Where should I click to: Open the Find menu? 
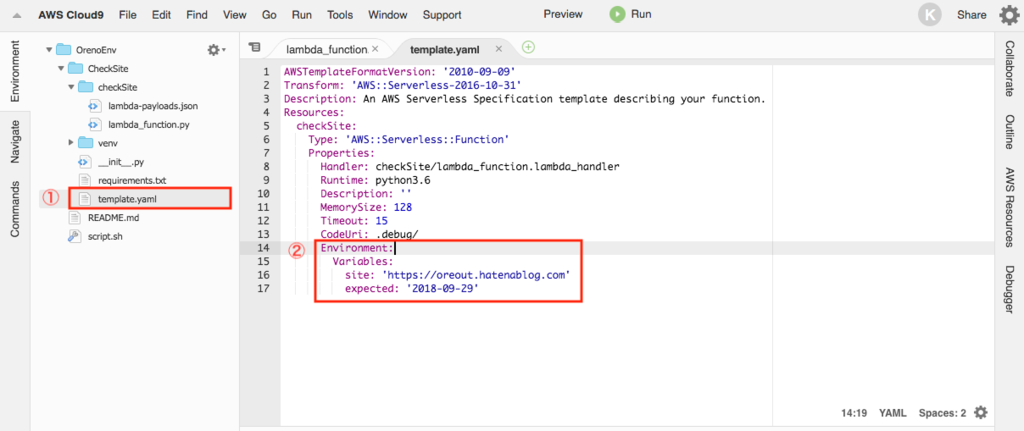click(x=197, y=14)
